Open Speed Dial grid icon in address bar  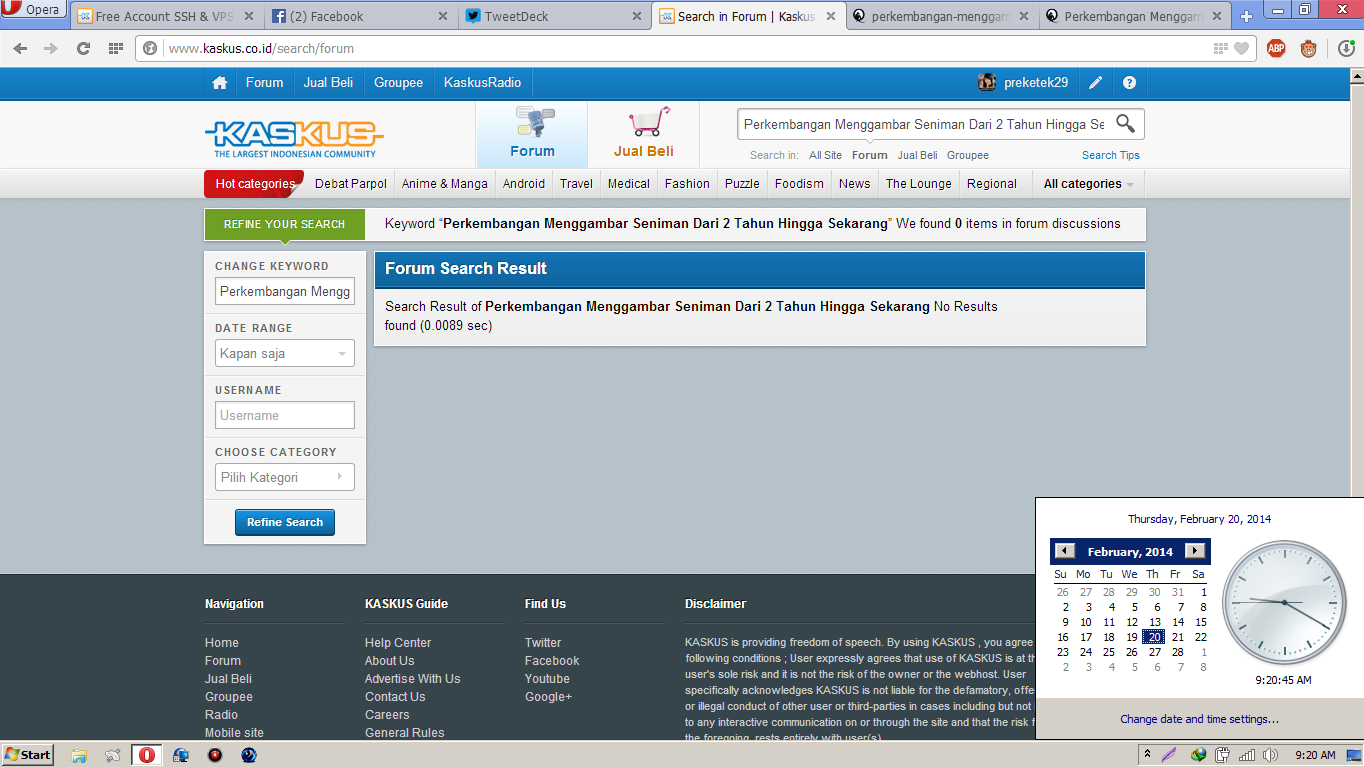click(x=1220, y=48)
